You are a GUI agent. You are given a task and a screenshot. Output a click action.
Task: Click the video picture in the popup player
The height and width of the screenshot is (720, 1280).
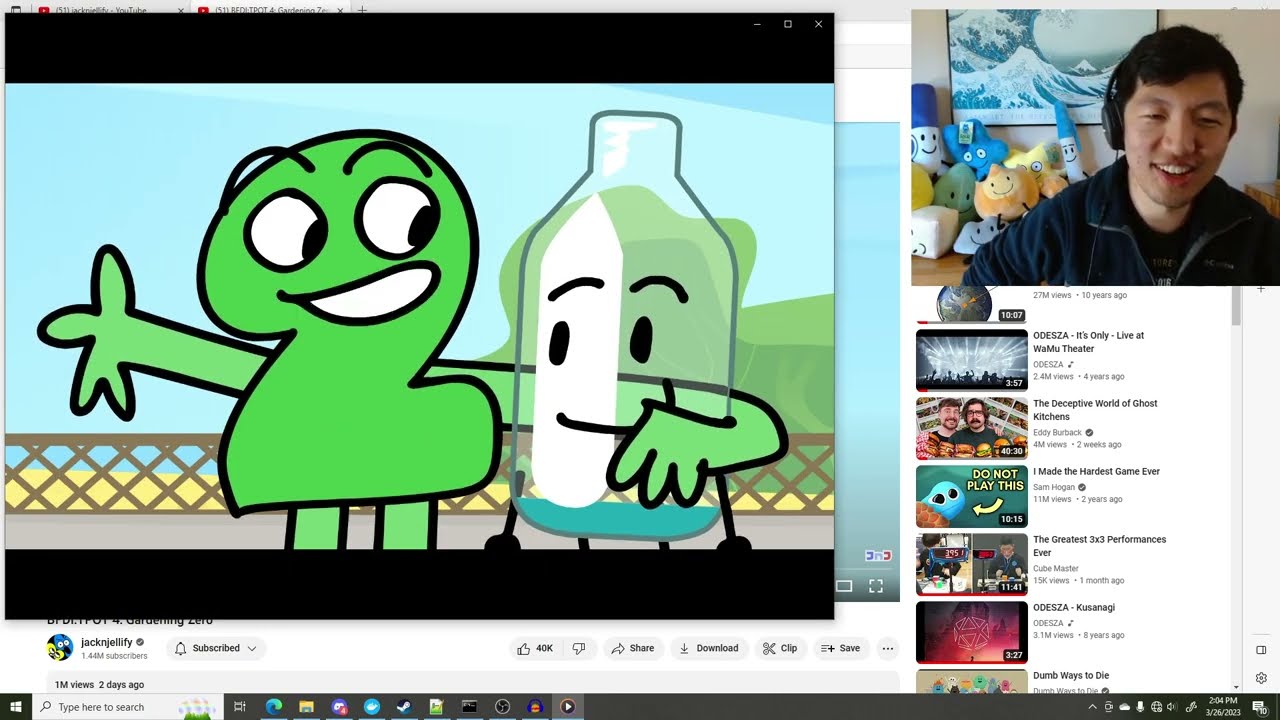click(419, 316)
